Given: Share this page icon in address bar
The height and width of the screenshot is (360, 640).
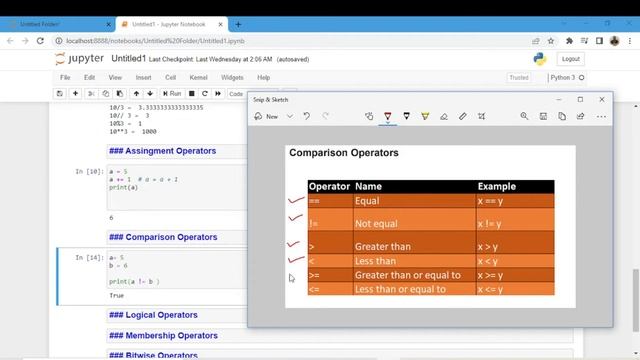Looking at the screenshot, I should [x=536, y=41].
